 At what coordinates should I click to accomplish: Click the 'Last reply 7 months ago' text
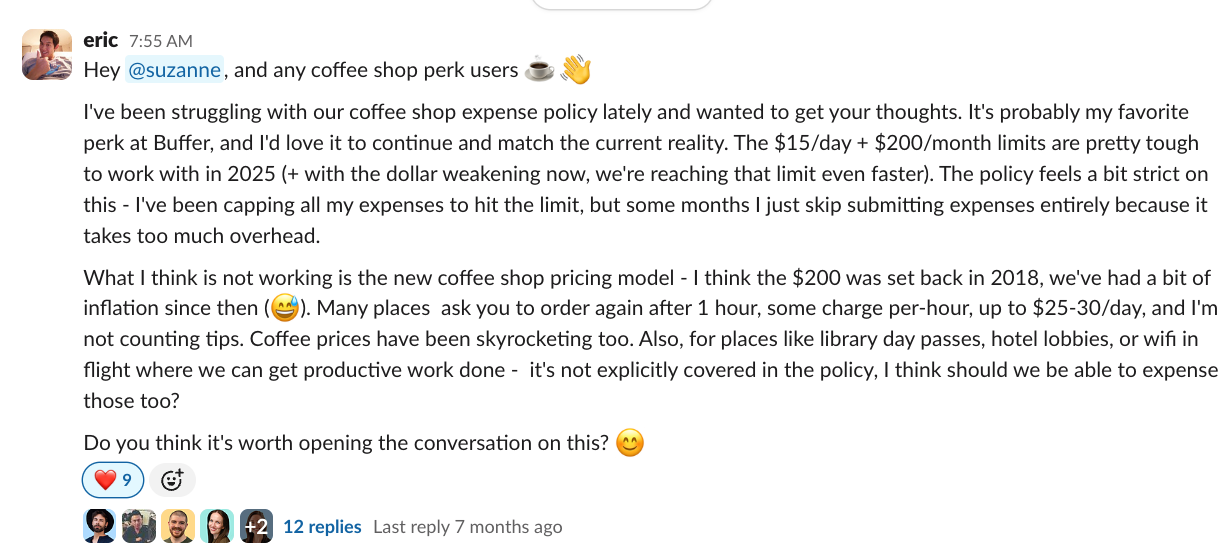point(467,526)
